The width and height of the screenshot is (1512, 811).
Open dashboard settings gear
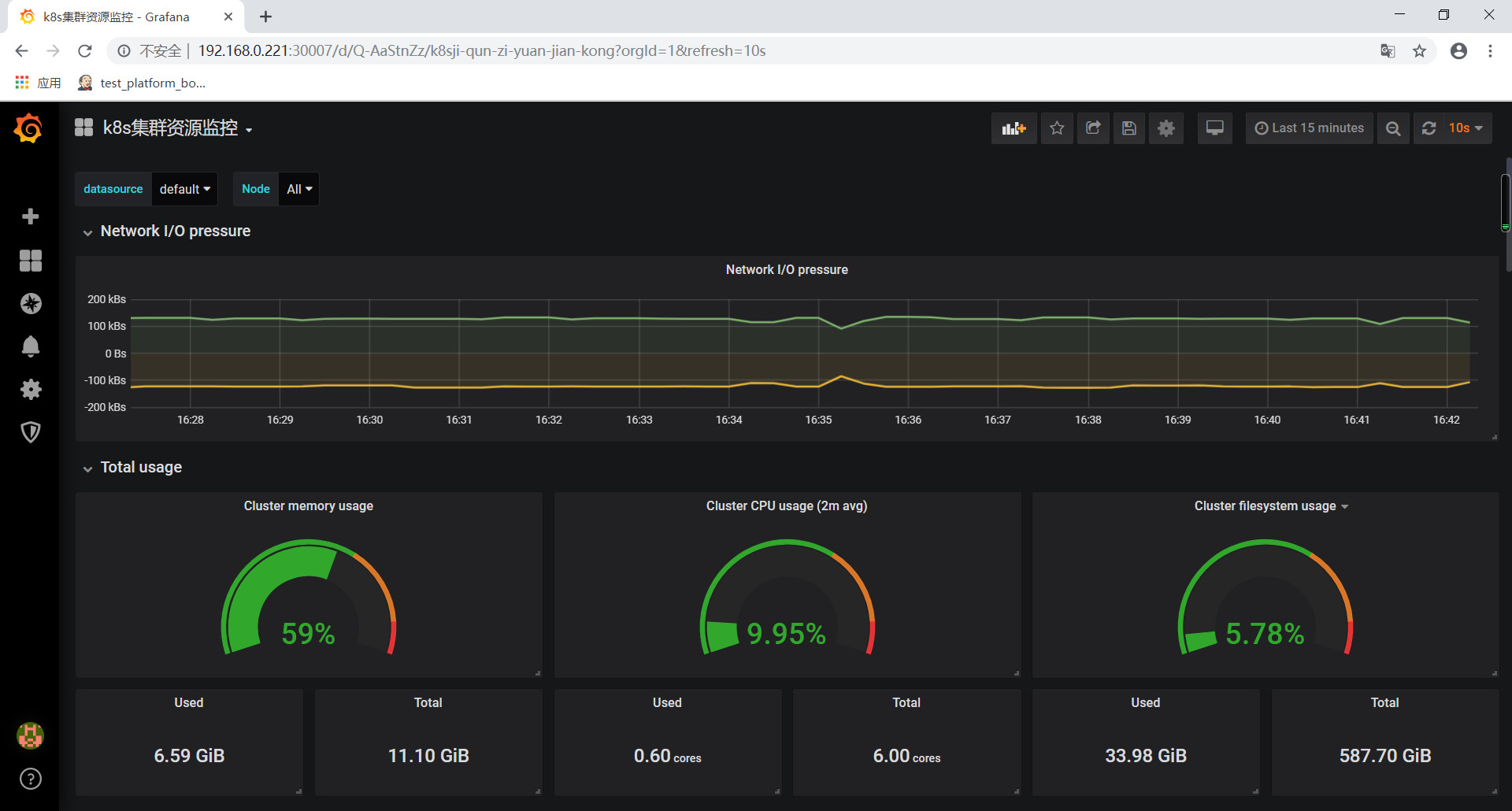tap(1165, 128)
